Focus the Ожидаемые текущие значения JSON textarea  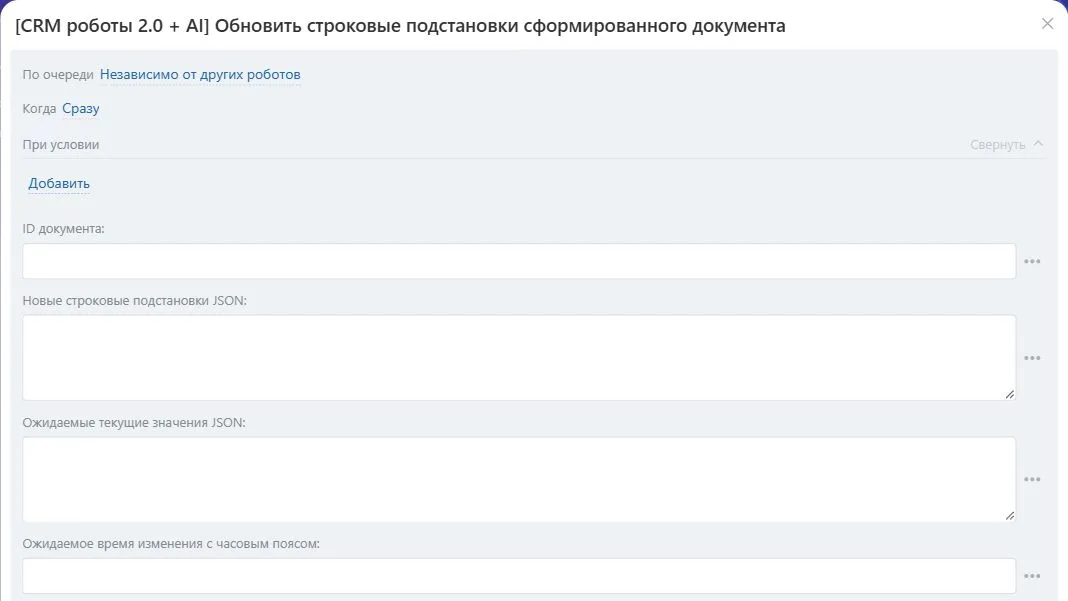pyautogui.click(x=519, y=480)
